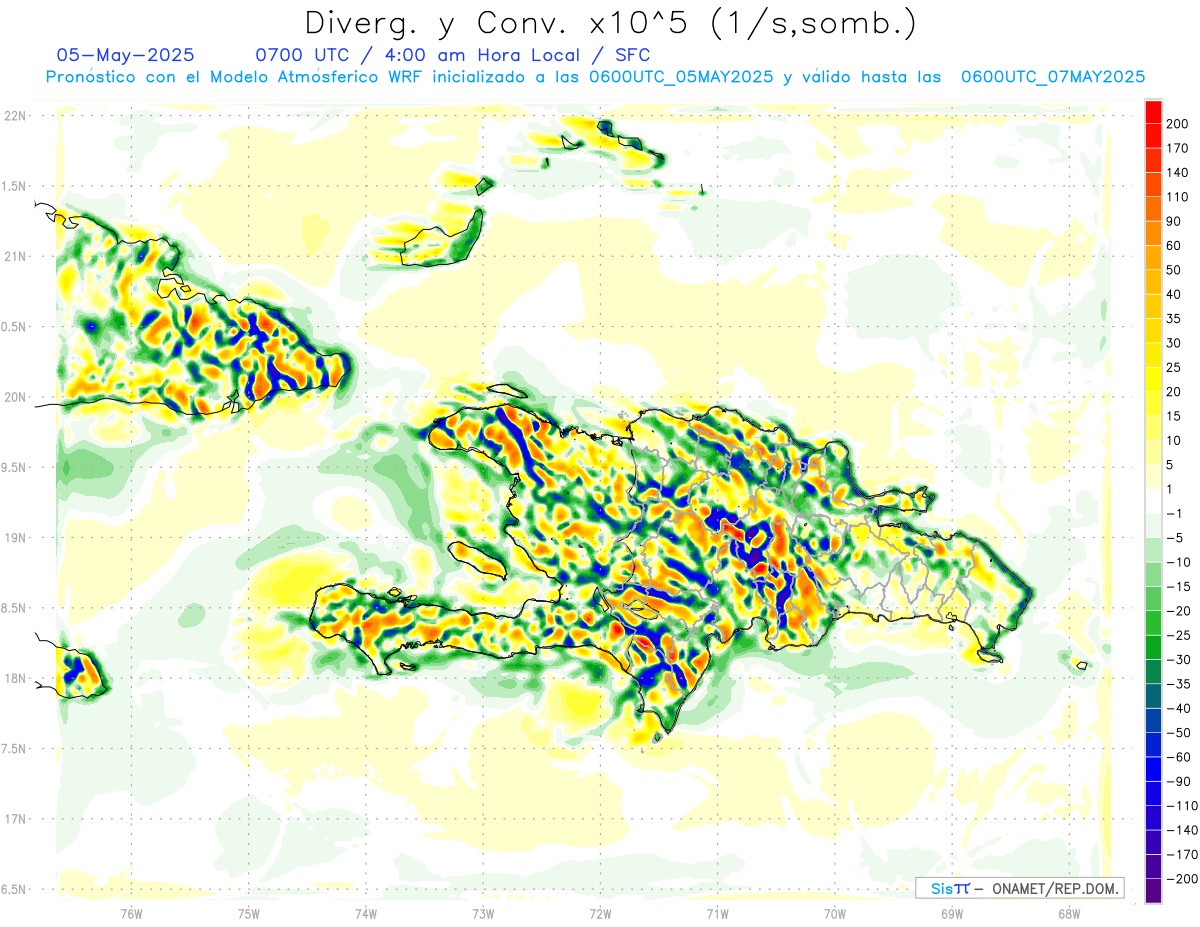Select the '21N' latitude label
The width and height of the screenshot is (1200, 927).
(x=14, y=256)
